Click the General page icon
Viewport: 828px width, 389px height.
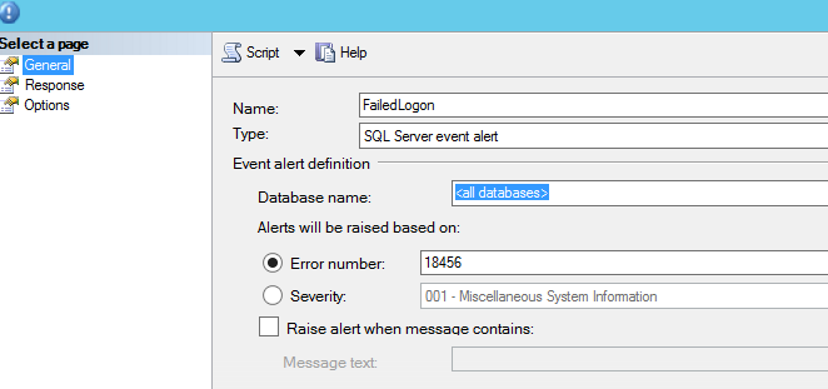9,65
